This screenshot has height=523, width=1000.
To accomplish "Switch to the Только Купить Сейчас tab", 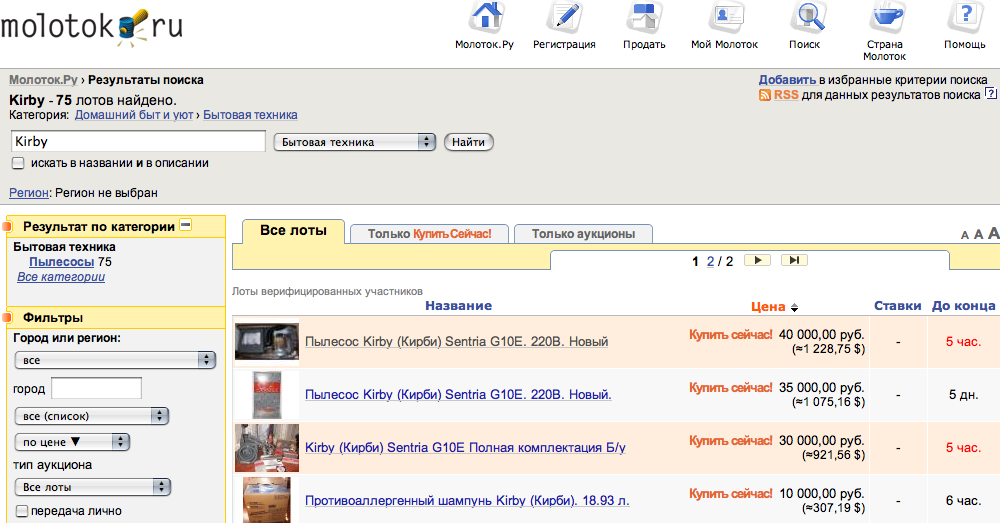I will pyautogui.click(x=429, y=234).
